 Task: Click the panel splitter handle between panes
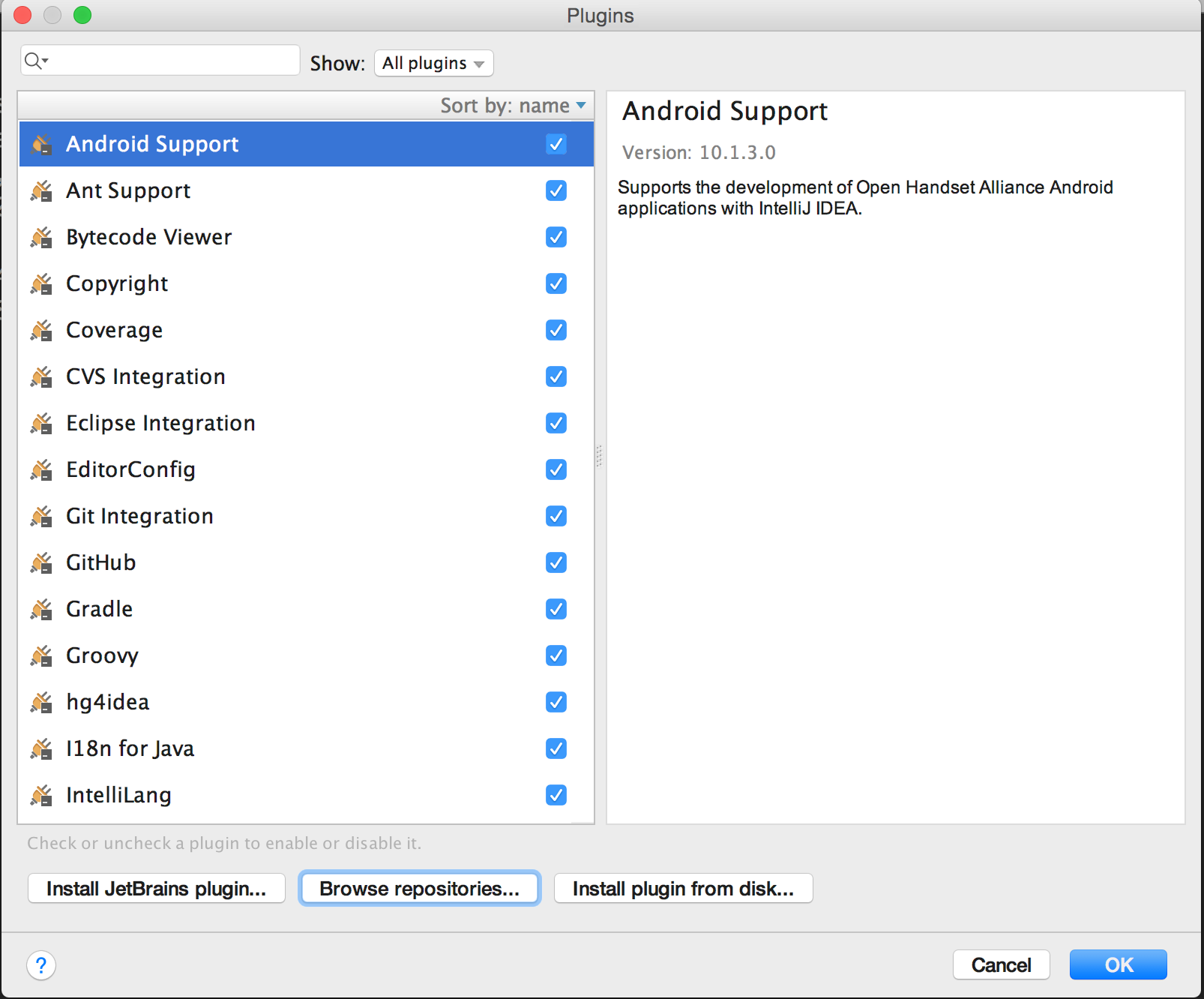tap(599, 456)
